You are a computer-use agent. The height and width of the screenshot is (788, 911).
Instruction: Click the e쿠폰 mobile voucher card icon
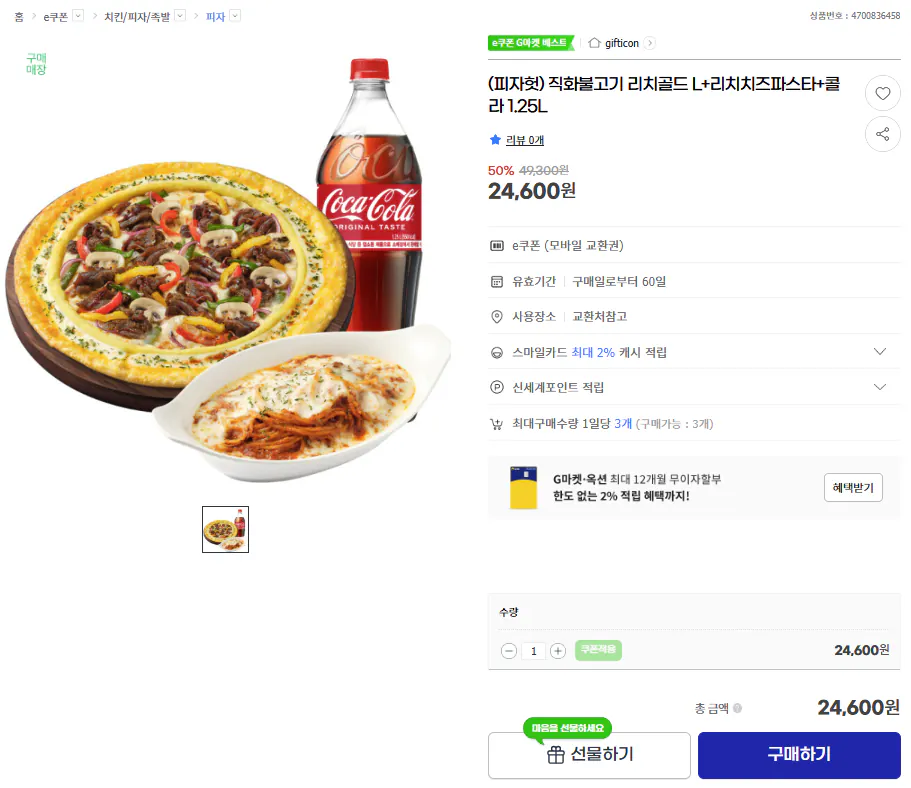(x=496, y=245)
